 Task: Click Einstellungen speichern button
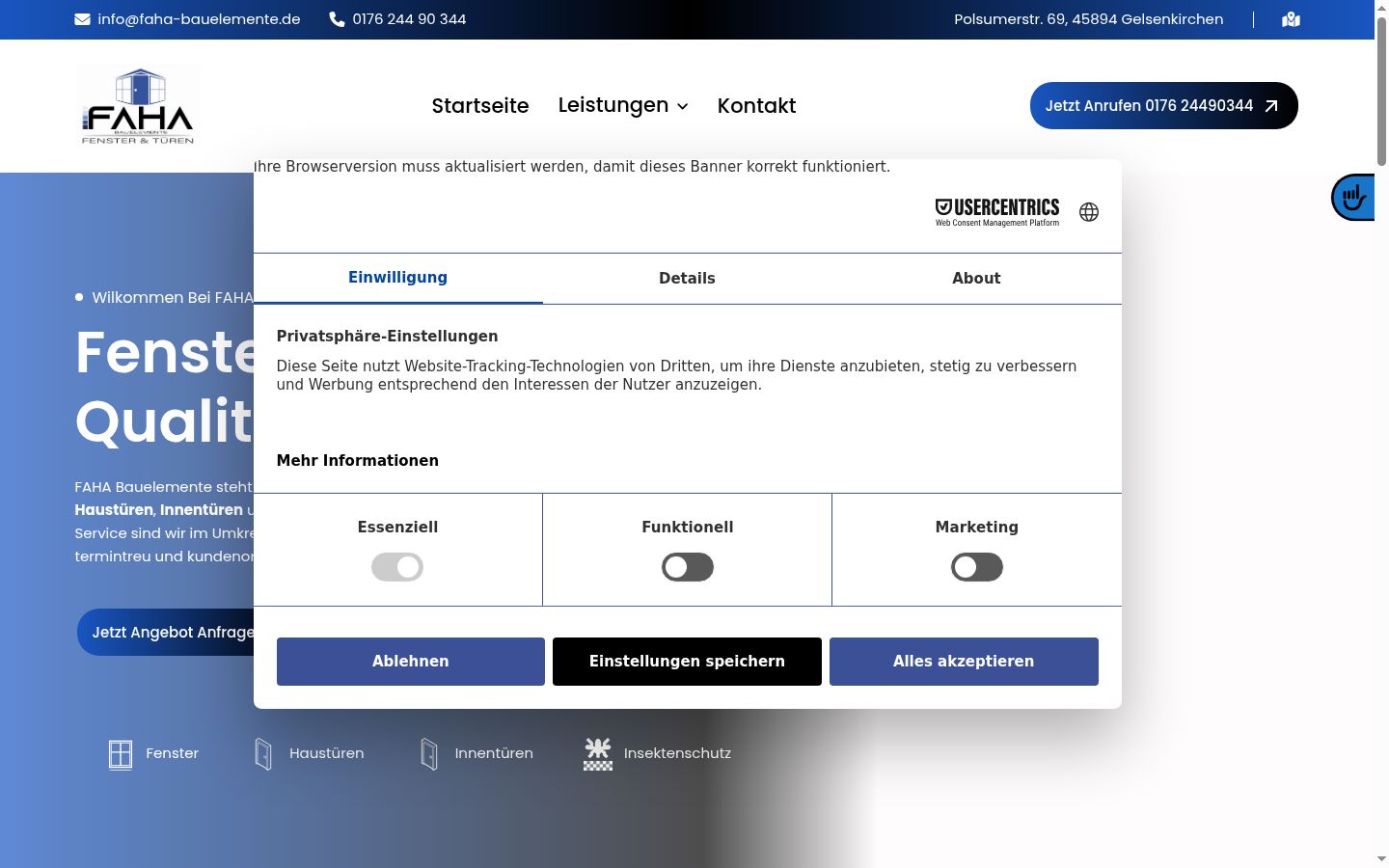click(687, 662)
